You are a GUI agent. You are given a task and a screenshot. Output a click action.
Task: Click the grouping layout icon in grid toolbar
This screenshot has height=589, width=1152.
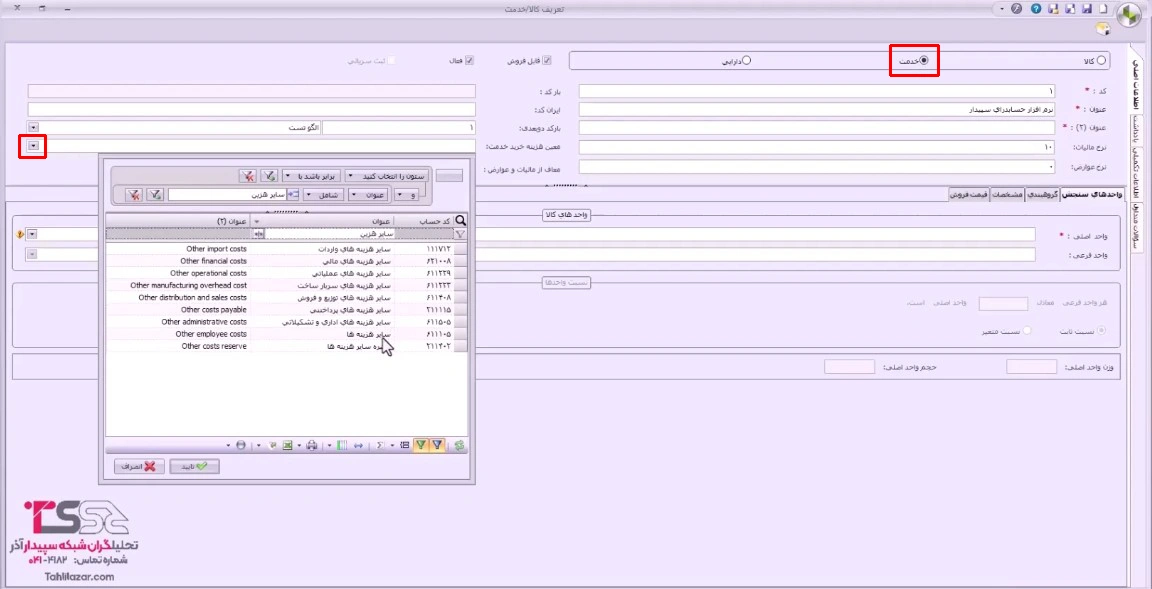pos(405,445)
